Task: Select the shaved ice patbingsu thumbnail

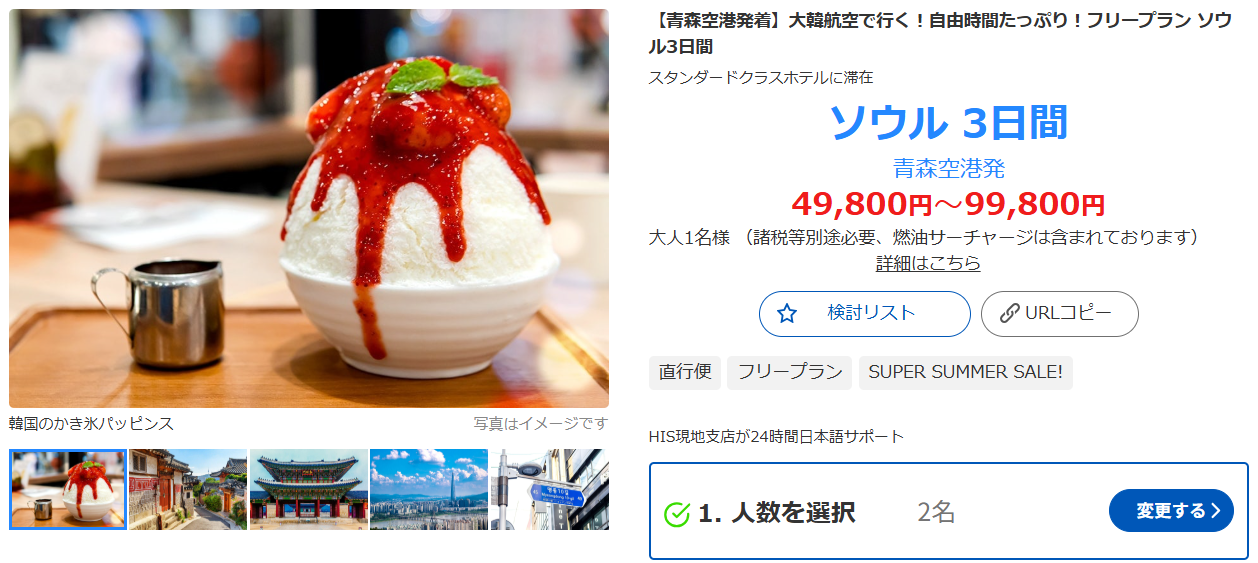Action: pyautogui.click(x=68, y=489)
